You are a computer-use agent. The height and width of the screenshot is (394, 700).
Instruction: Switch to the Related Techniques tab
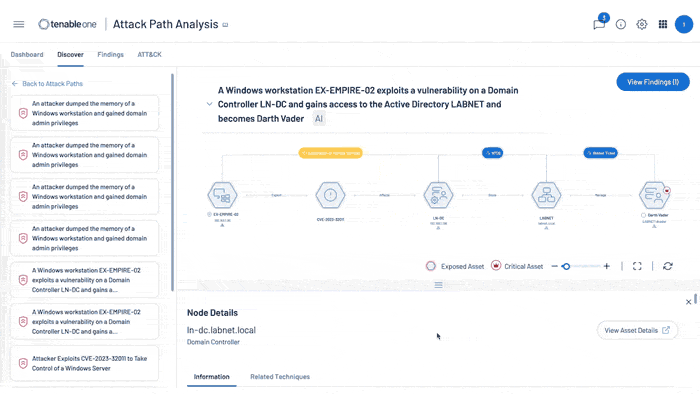pos(280,377)
